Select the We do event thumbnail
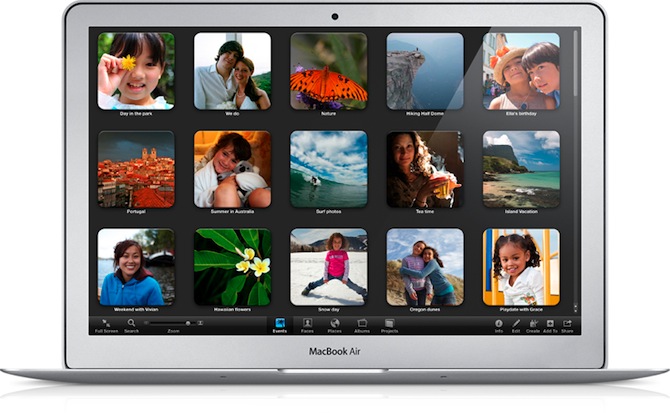The width and height of the screenshot is (670, 413). coord(232,71)
